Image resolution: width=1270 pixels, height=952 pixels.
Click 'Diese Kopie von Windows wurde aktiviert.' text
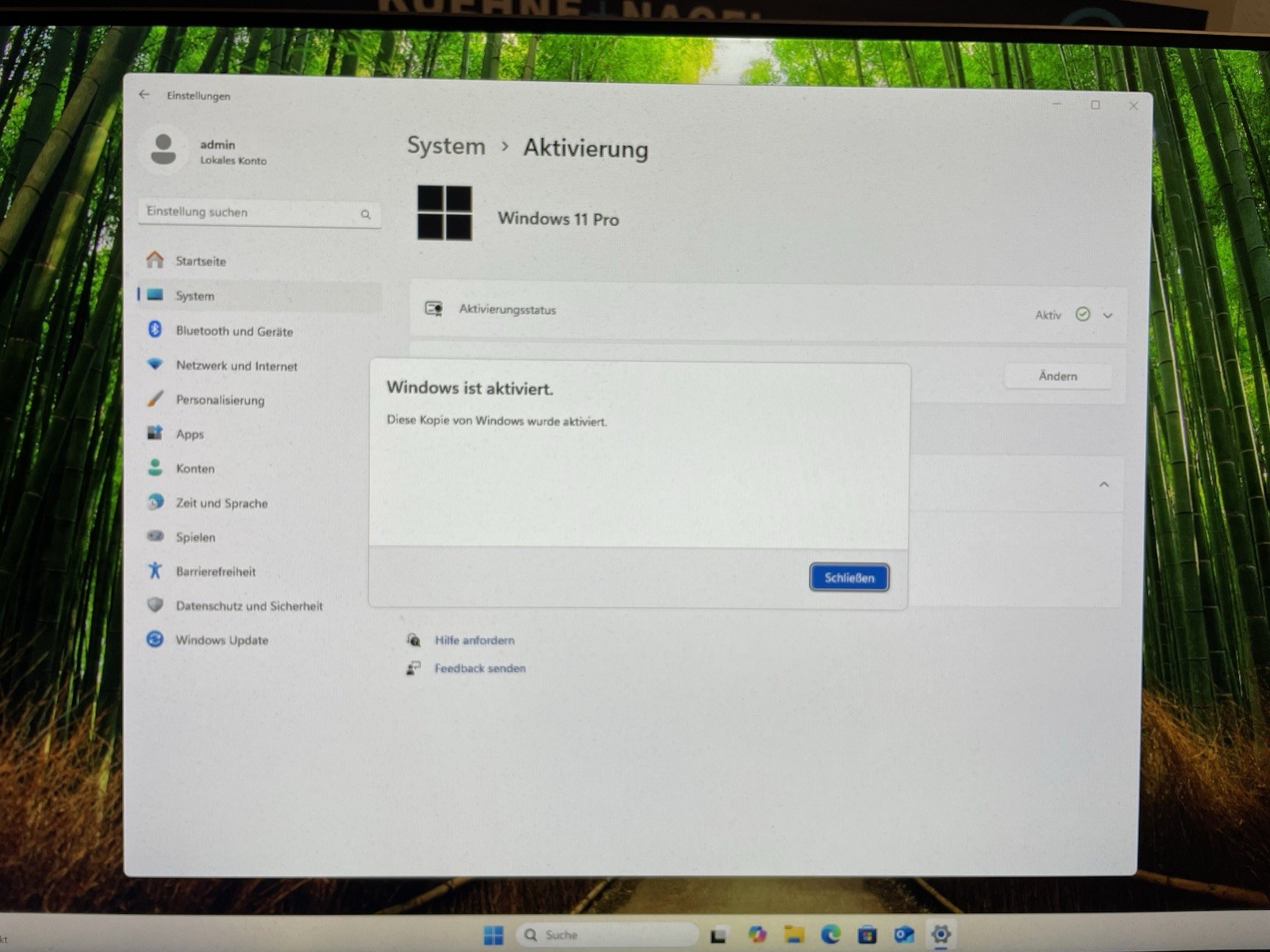pos(497,420)
